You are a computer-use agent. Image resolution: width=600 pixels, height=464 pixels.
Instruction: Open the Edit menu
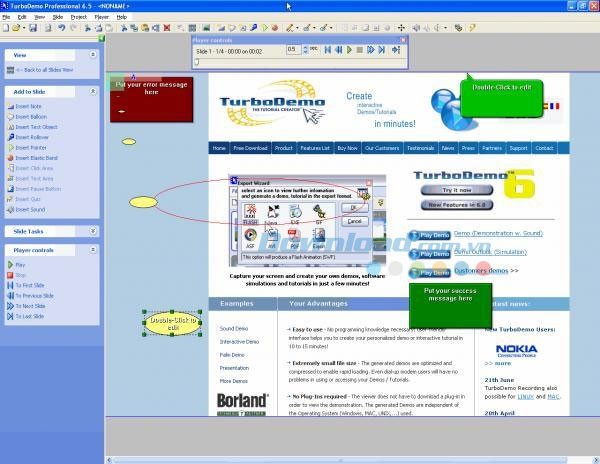[x=22, y=17]
